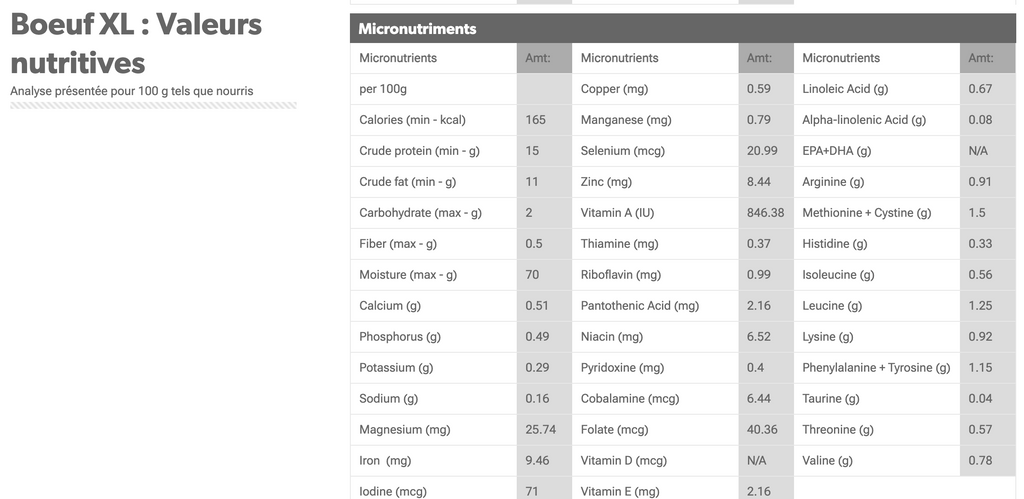Select the 846.38 Vitamin A amount
The width and height of the screenshot is (1024, 499).
765,213
